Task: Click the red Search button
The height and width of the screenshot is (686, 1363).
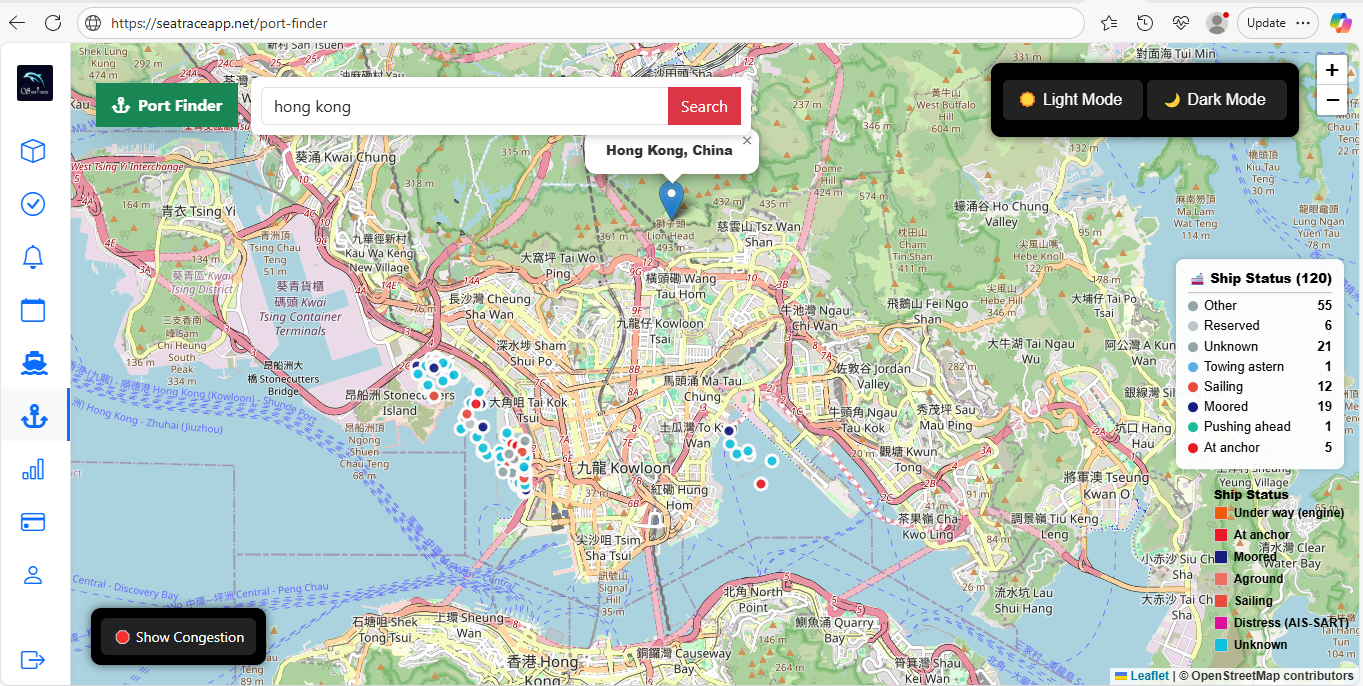Action: (704, 106)
